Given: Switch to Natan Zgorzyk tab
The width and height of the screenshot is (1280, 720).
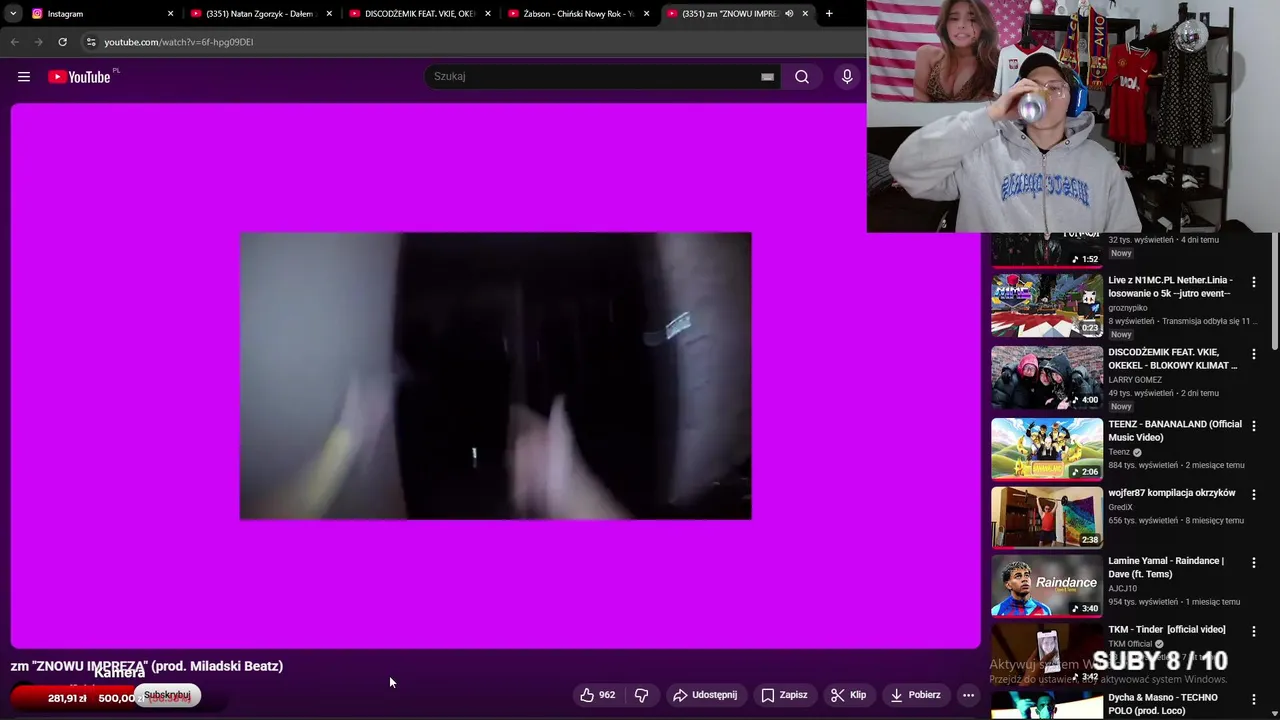Looking at the screenshot, I should click(262, 14).
